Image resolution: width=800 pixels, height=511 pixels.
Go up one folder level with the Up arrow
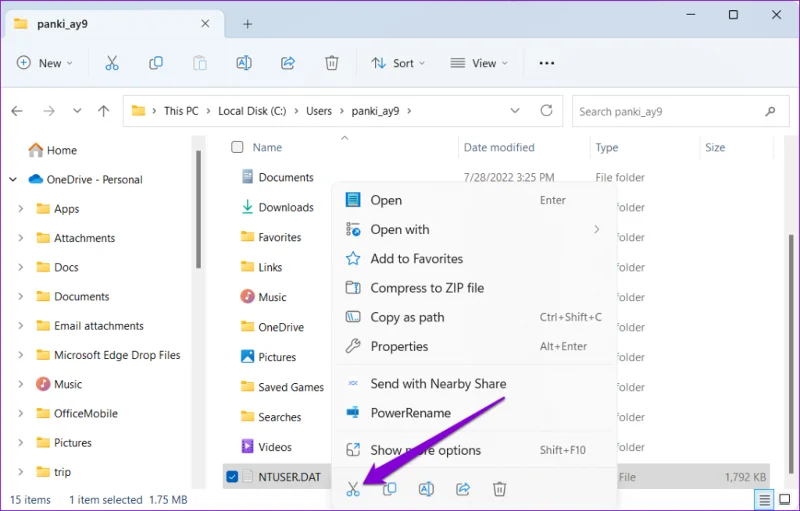coord(104,111)
